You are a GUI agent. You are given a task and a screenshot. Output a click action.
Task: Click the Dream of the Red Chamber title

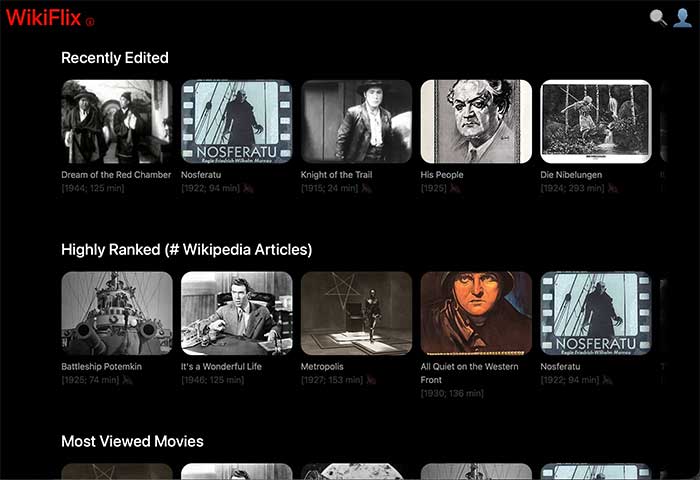pyautogui.click(x=116, y=175)
